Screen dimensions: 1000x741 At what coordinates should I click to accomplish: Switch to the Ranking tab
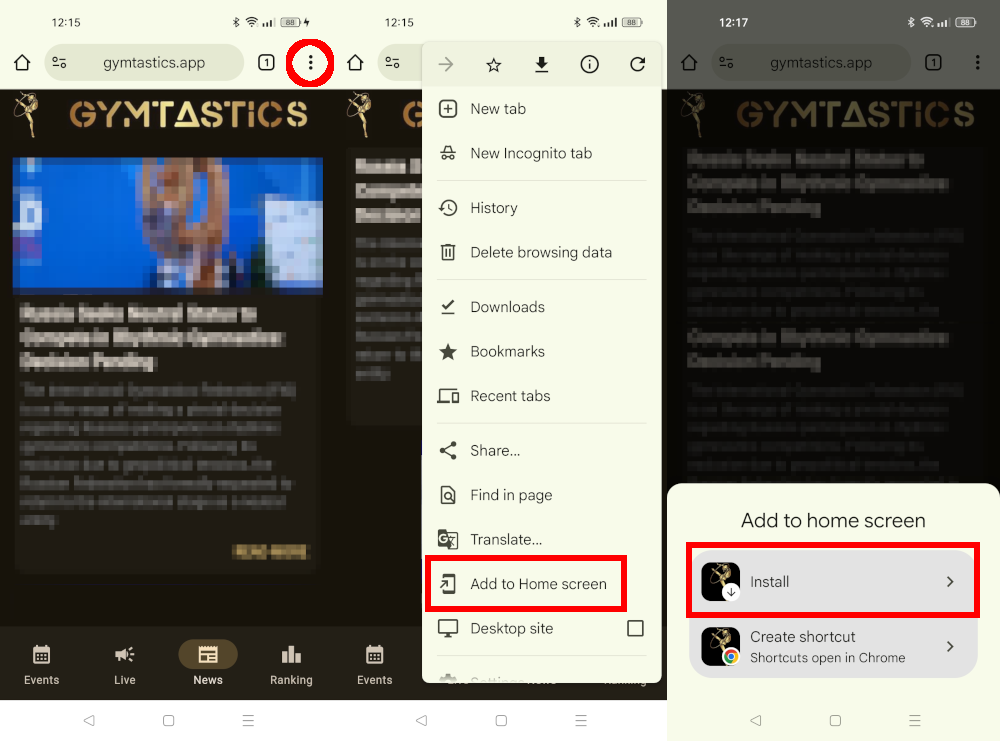(x=291, y=665)
